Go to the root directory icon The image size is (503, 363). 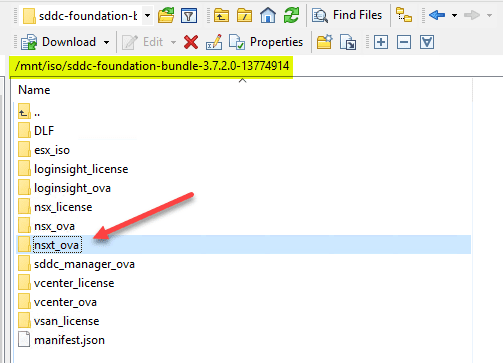(x=245, y=16)
